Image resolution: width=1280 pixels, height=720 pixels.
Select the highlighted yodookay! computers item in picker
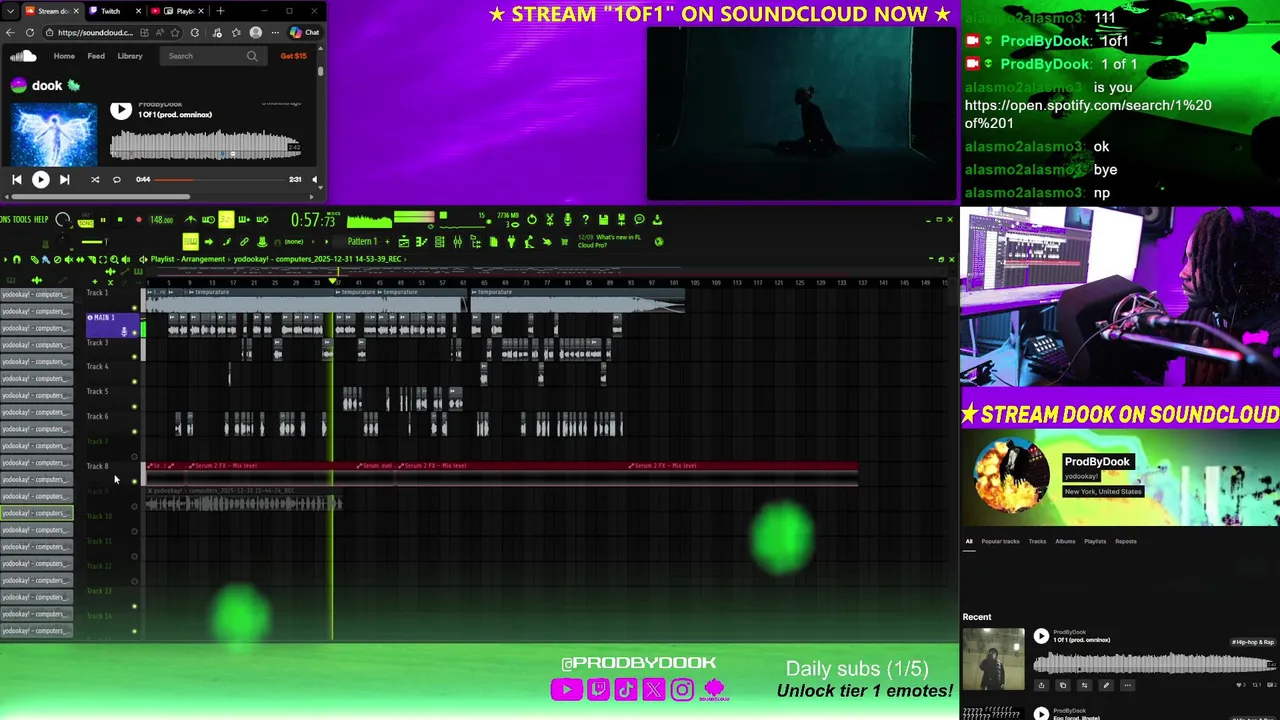coord(36,513)
